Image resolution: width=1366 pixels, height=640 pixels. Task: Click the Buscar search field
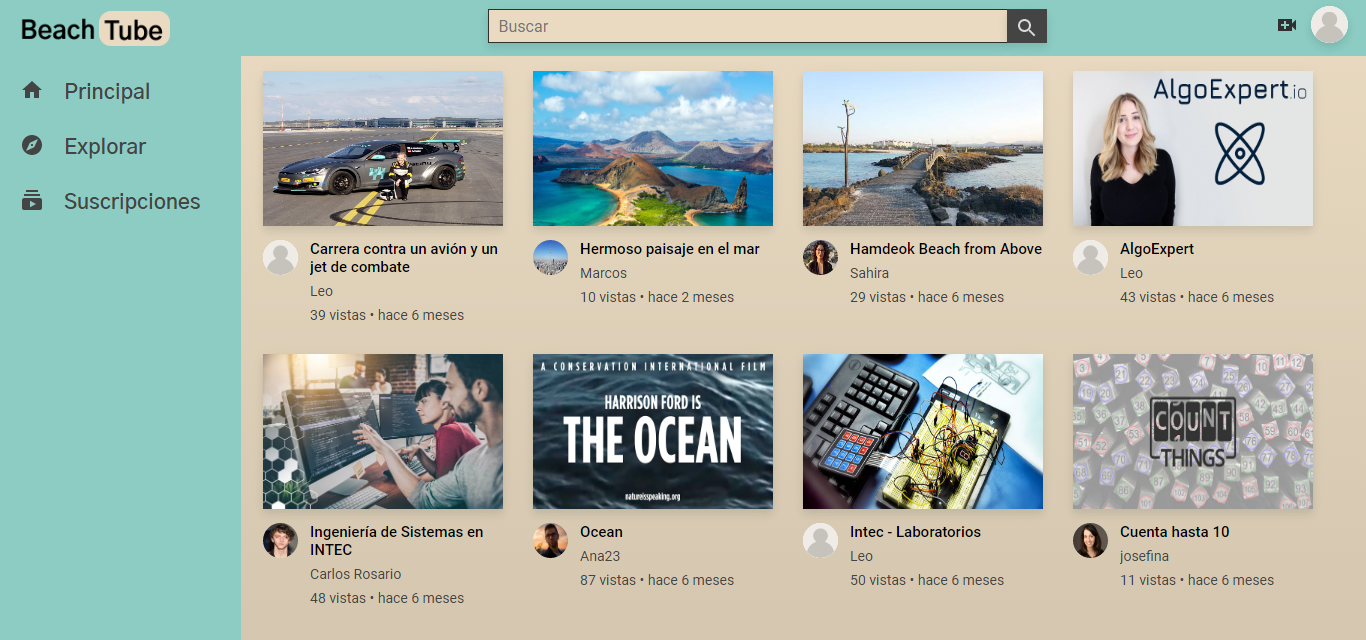tap(747, 26)
